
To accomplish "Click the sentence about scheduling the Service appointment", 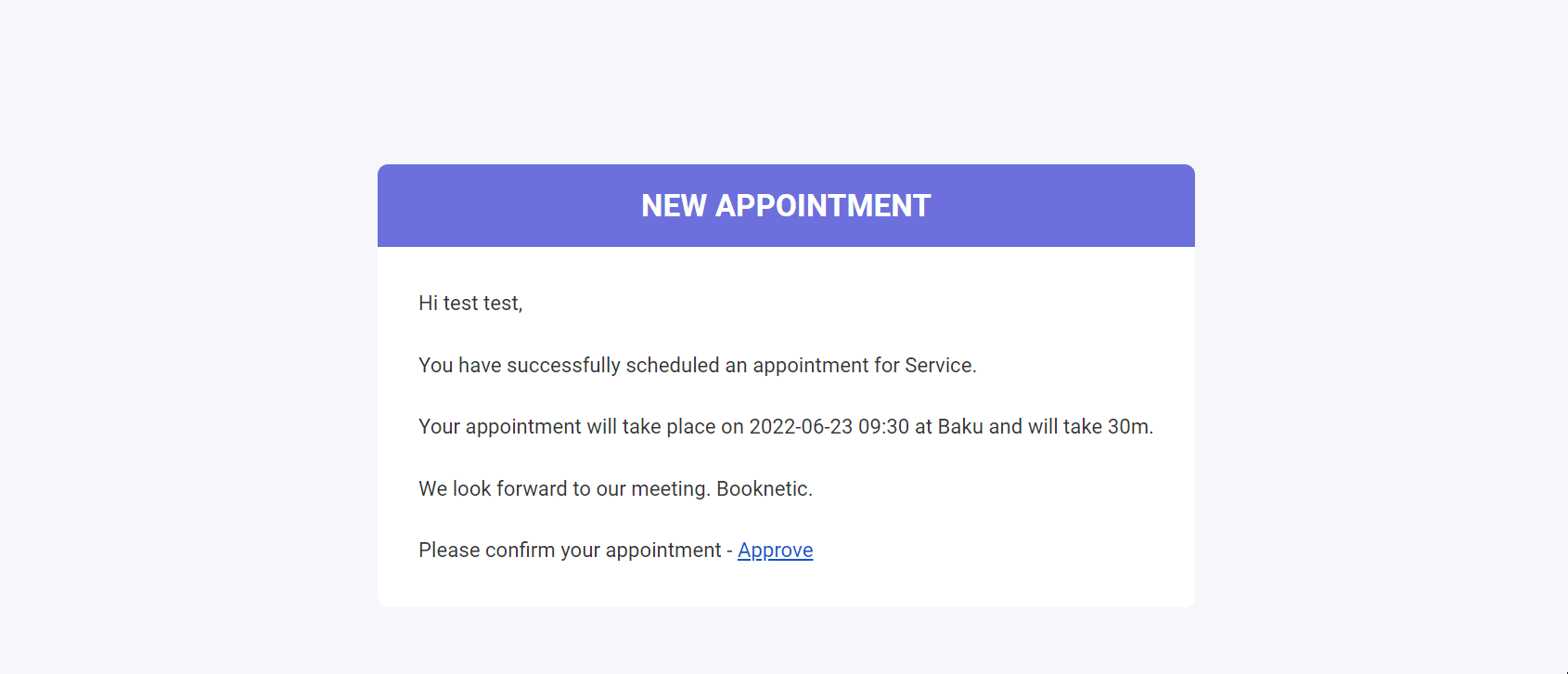I will click(697, 366).
